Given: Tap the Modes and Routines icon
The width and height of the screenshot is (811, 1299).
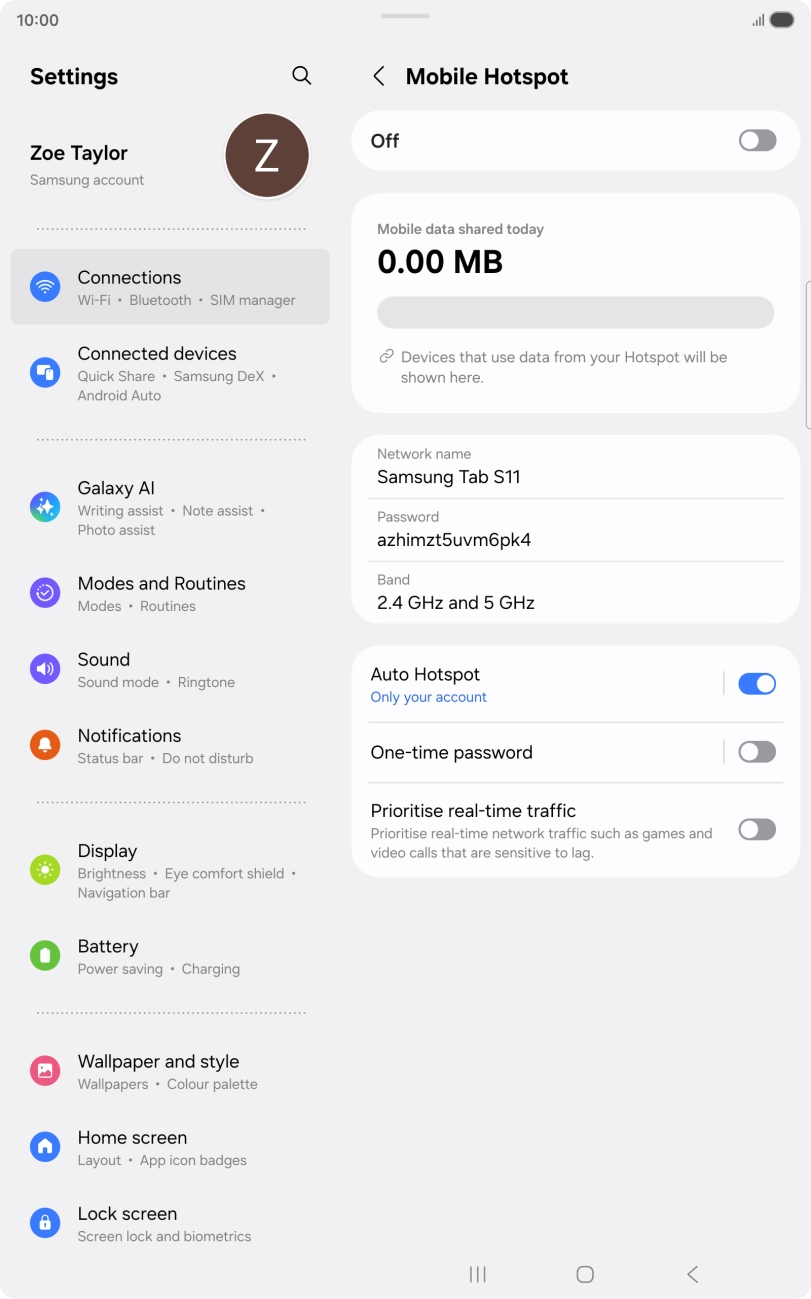Looking at the screenshot, I should point(45,593).
